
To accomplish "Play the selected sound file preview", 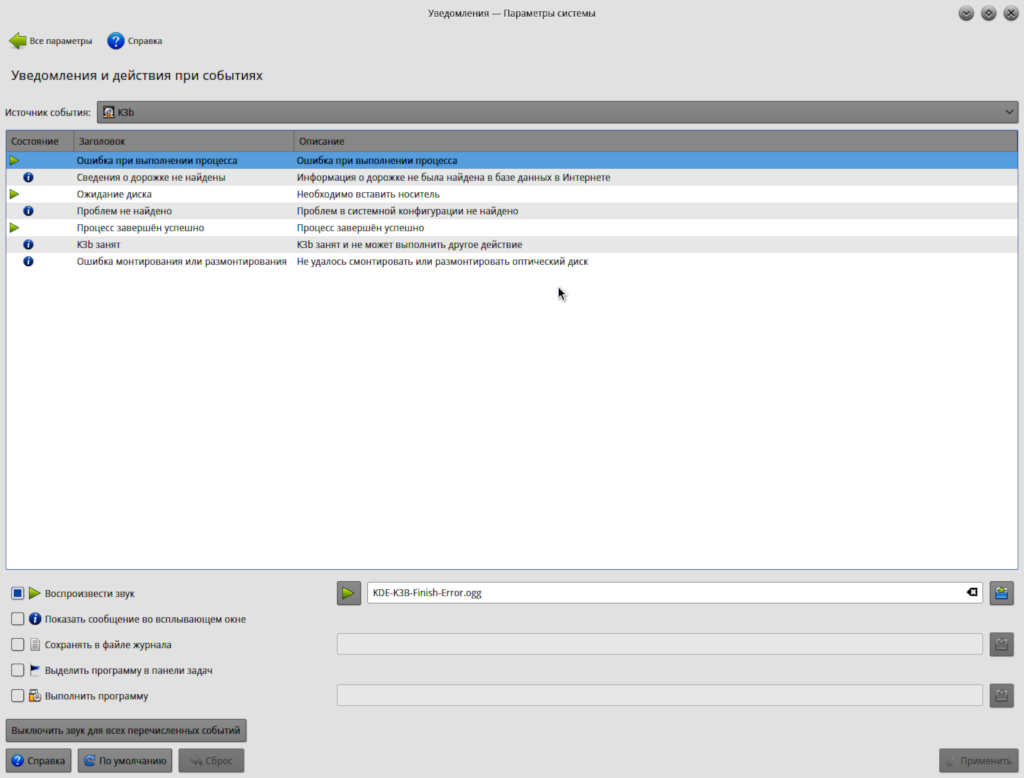I will [x=349, y=593].
